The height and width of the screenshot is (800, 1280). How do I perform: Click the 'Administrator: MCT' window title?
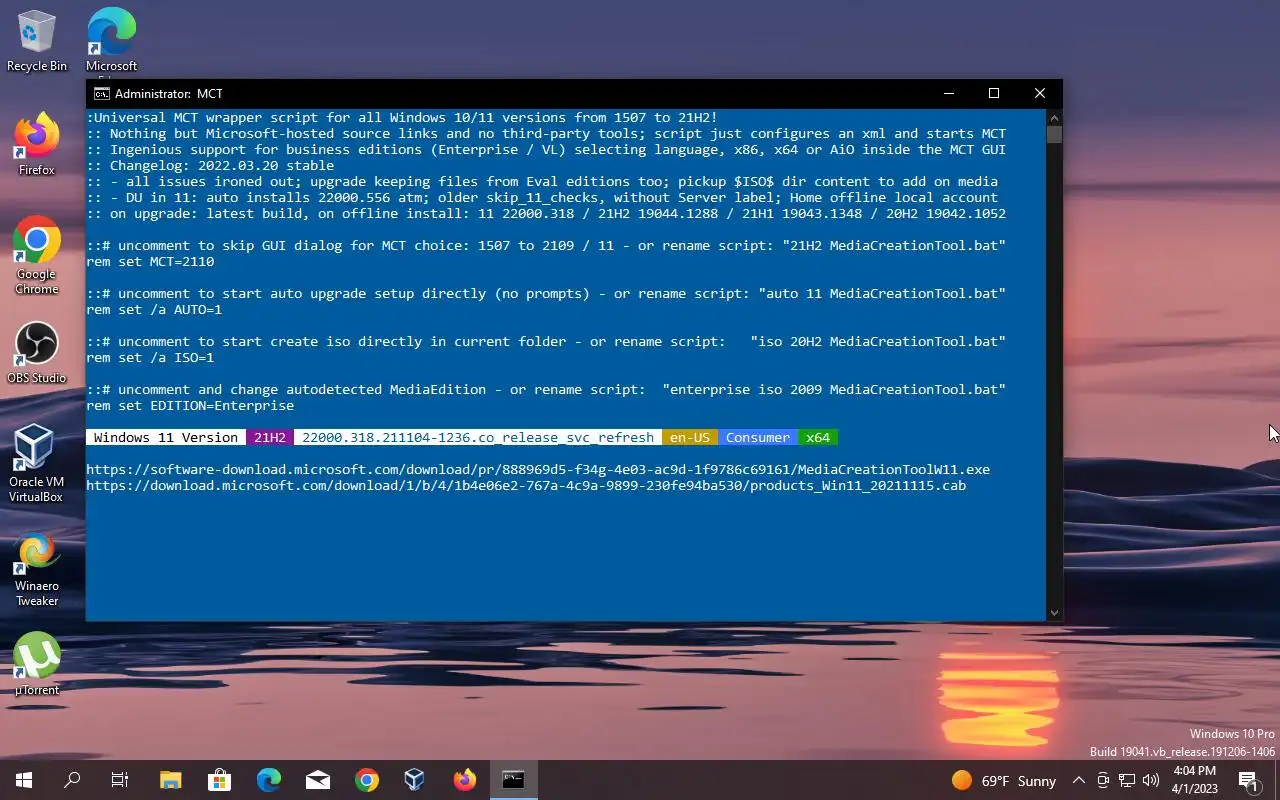(169, 93)
